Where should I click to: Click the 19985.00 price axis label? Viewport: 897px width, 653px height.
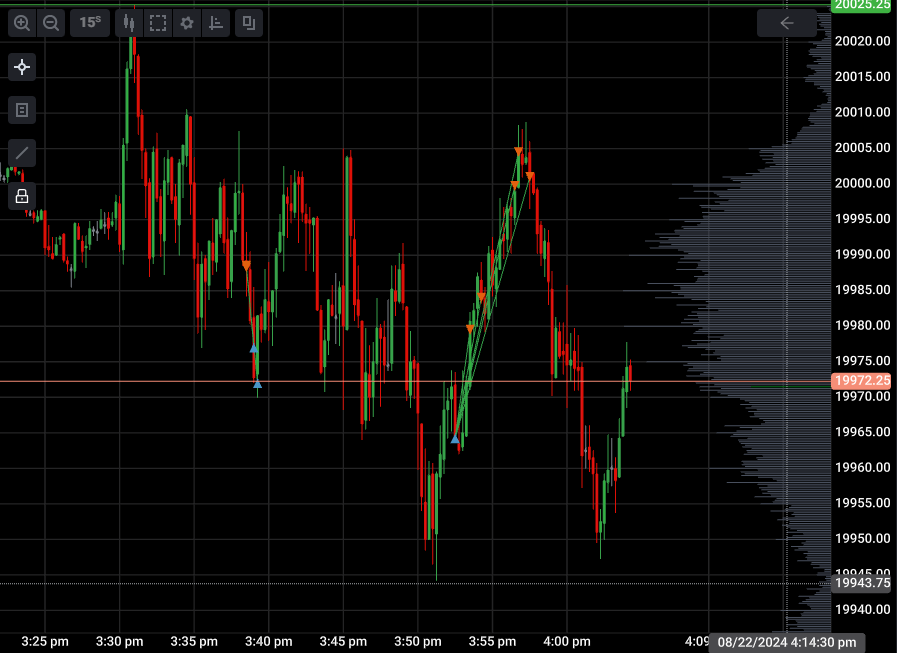pos(863,290)
